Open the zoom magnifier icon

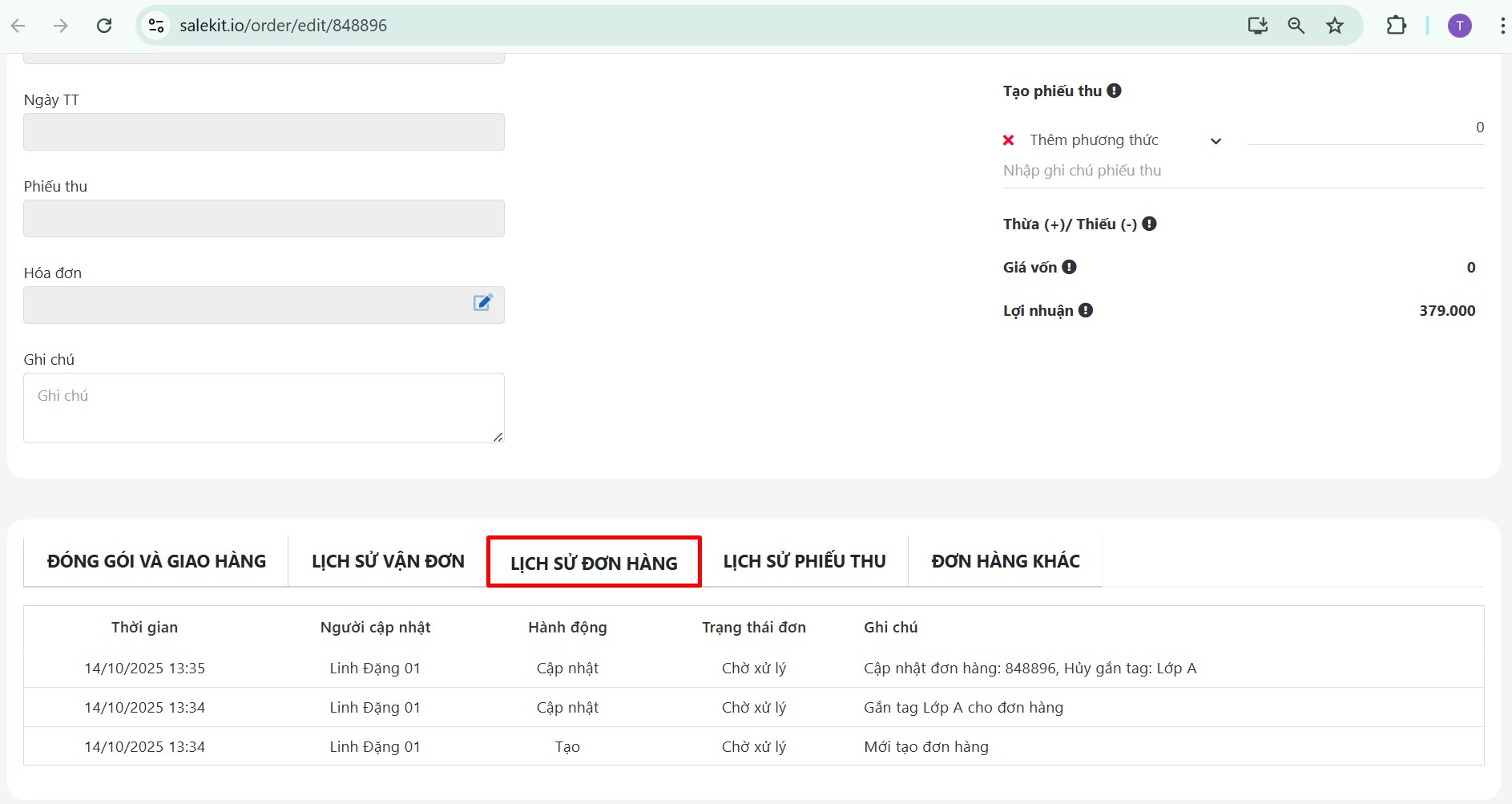coord(1296,26)
